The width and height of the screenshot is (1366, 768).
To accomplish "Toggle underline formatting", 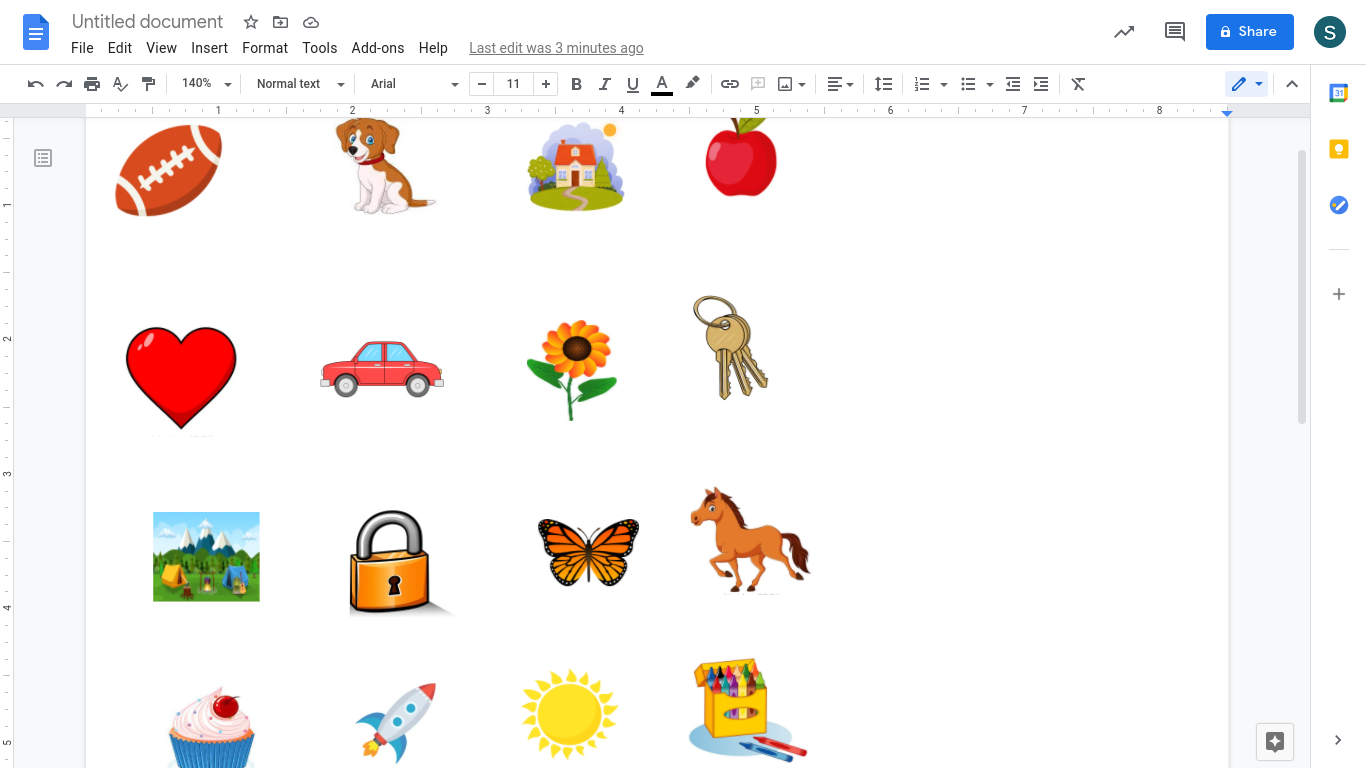I will click(x=632, y=84).
